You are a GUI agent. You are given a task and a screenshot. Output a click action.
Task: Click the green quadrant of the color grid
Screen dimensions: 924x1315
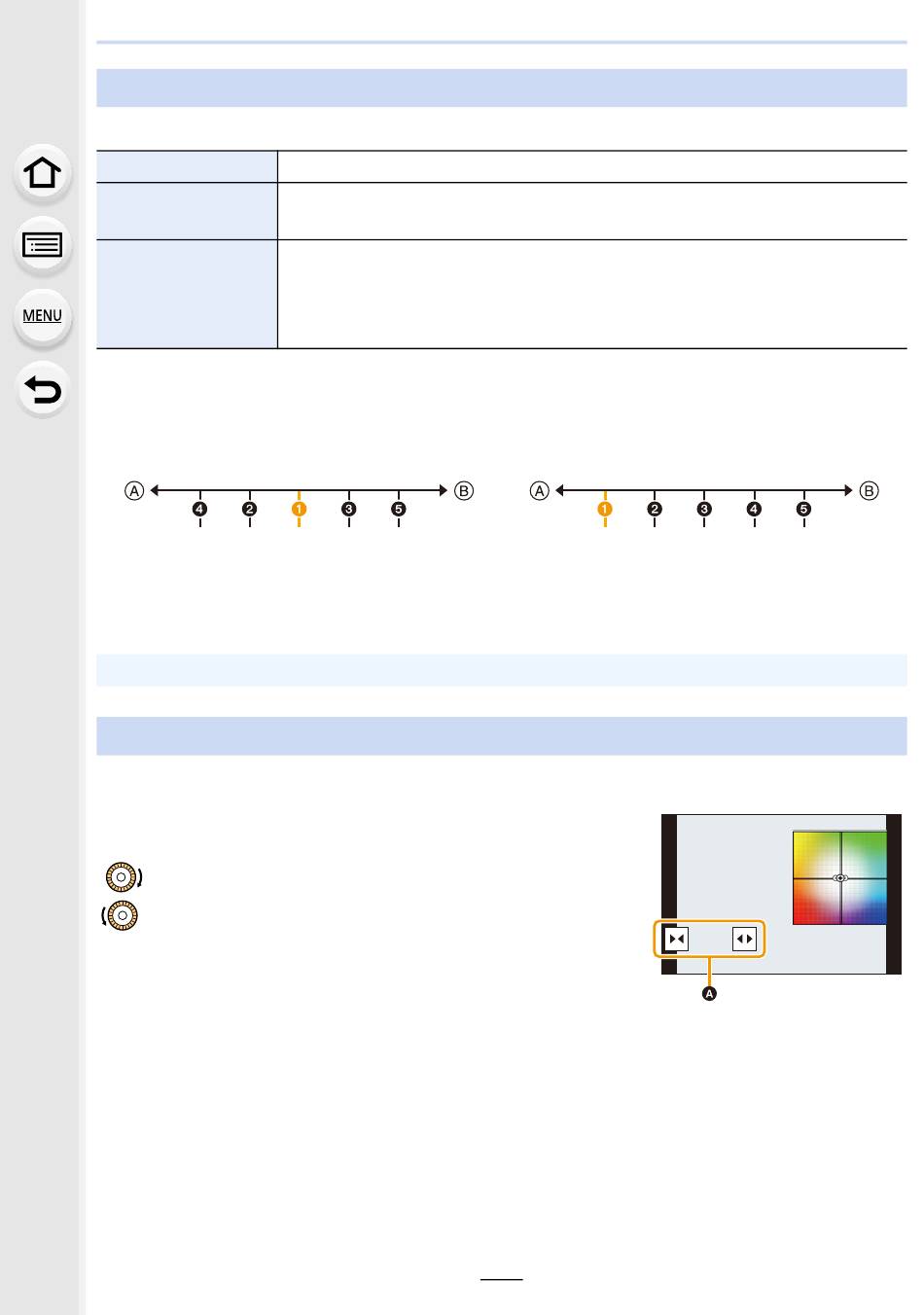(817, 855)
